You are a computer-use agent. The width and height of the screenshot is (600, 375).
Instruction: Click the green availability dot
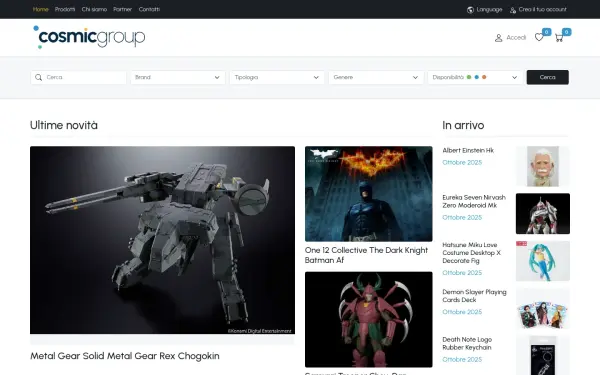click(x=469, y=77)
